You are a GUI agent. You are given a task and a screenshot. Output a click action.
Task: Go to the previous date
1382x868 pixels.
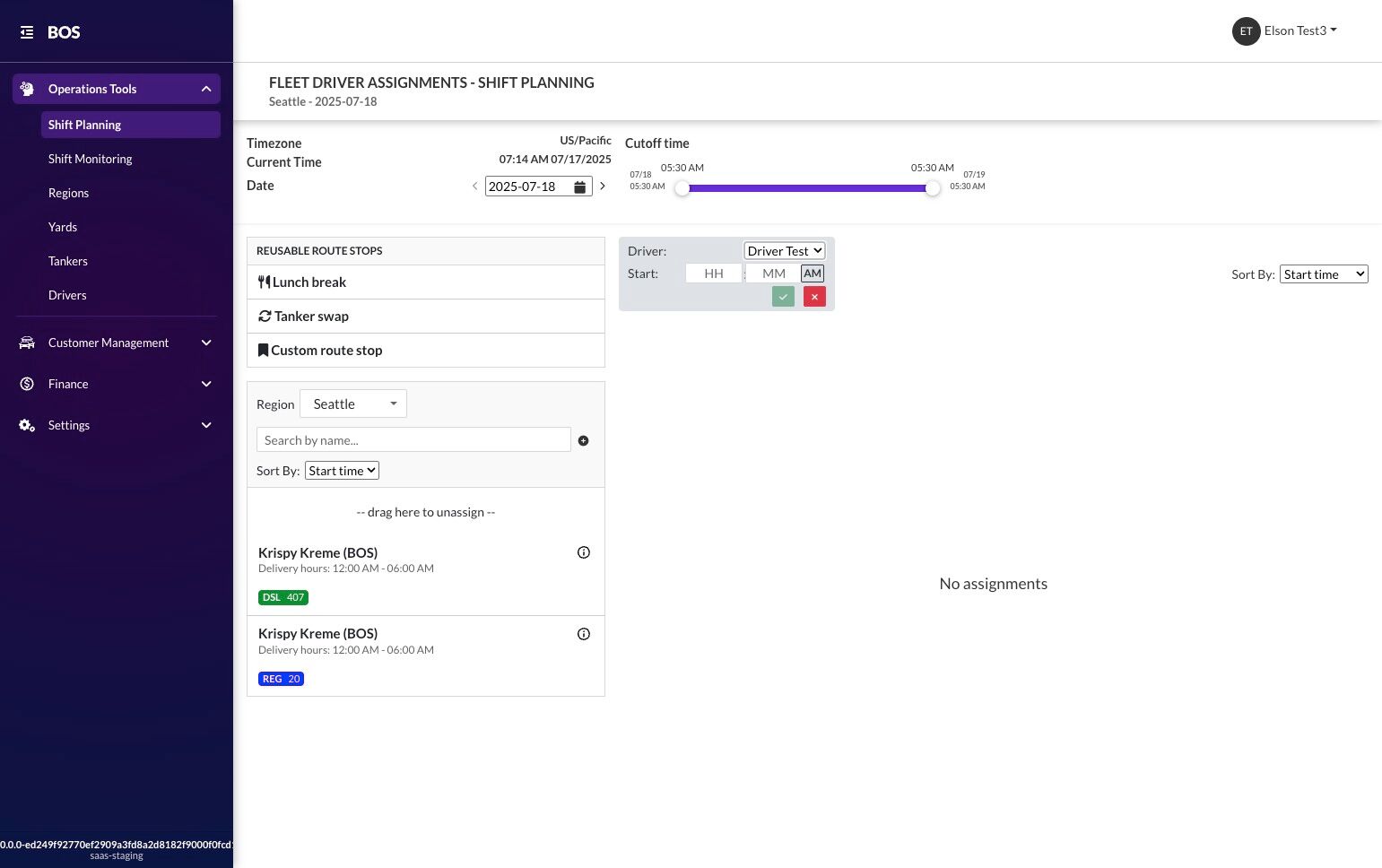pyautogui.click(x=474, y=187)
